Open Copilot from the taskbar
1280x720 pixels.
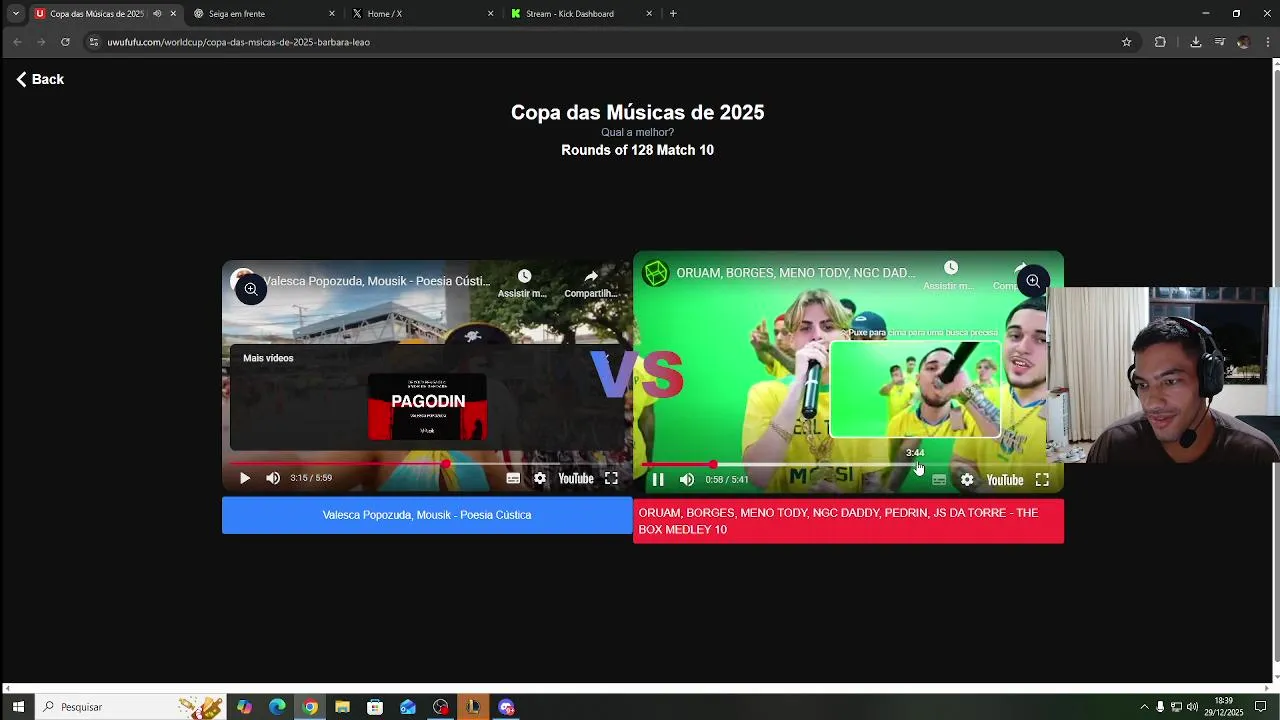245,707
